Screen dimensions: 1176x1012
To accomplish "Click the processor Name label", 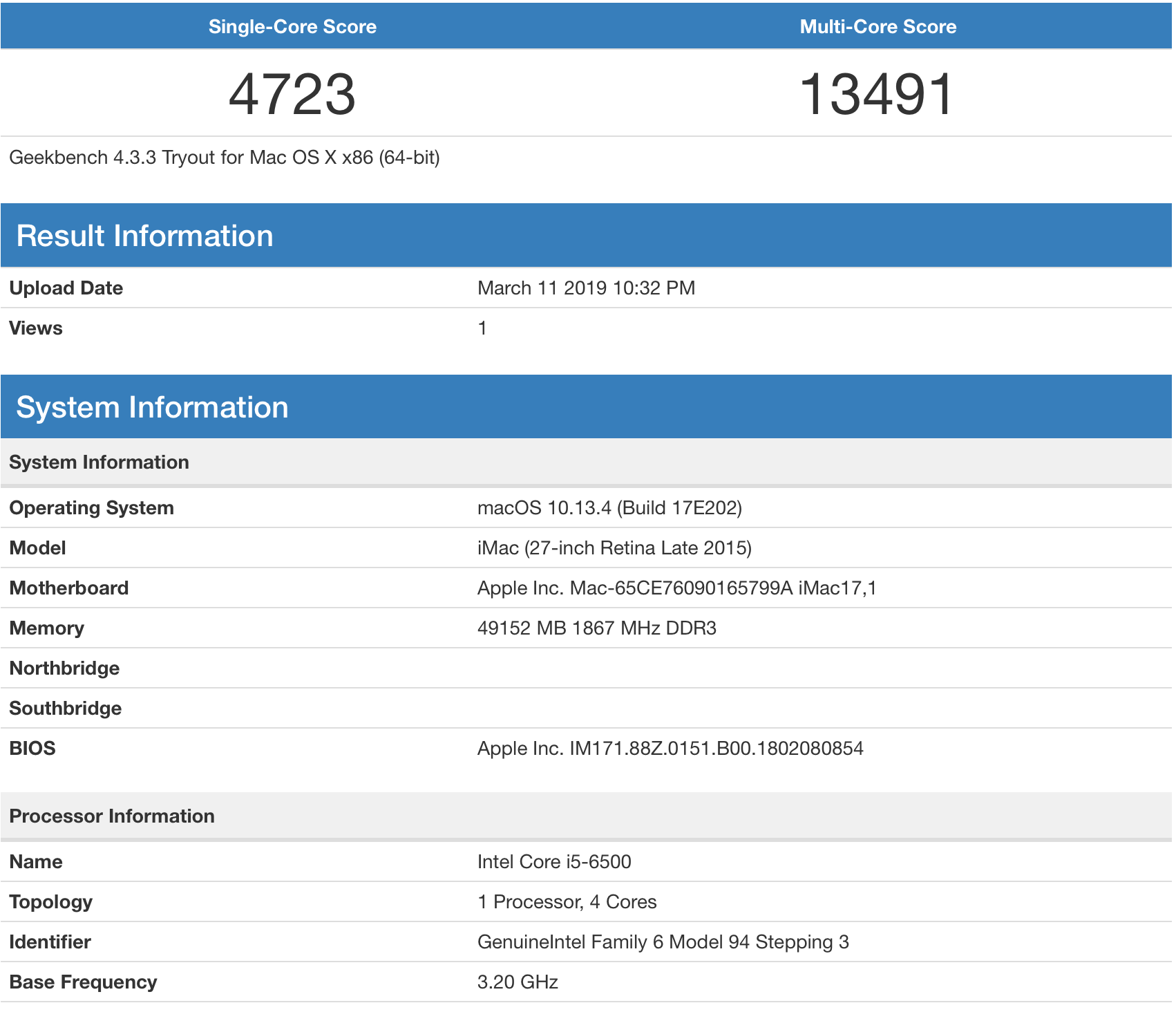I will coord(36,862).
